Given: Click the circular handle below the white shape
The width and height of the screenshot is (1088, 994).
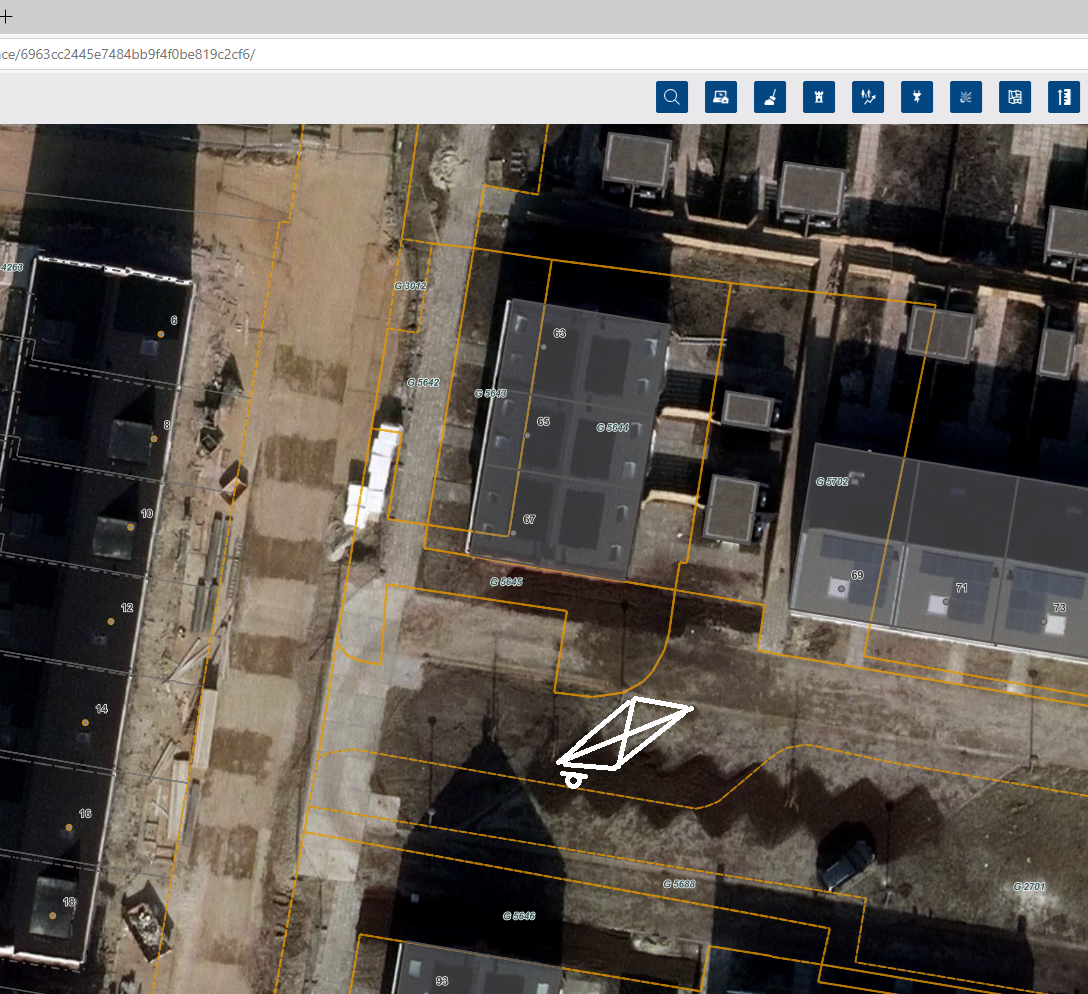Looking at the screenshot, I should [x=573, y=780].
